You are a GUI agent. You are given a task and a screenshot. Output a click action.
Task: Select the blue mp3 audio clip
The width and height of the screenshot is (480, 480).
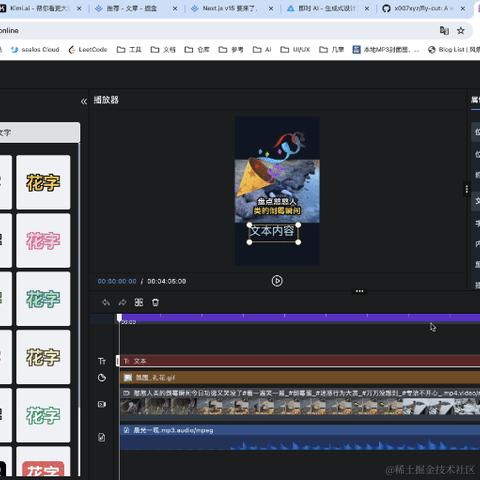tap(300, 437)
